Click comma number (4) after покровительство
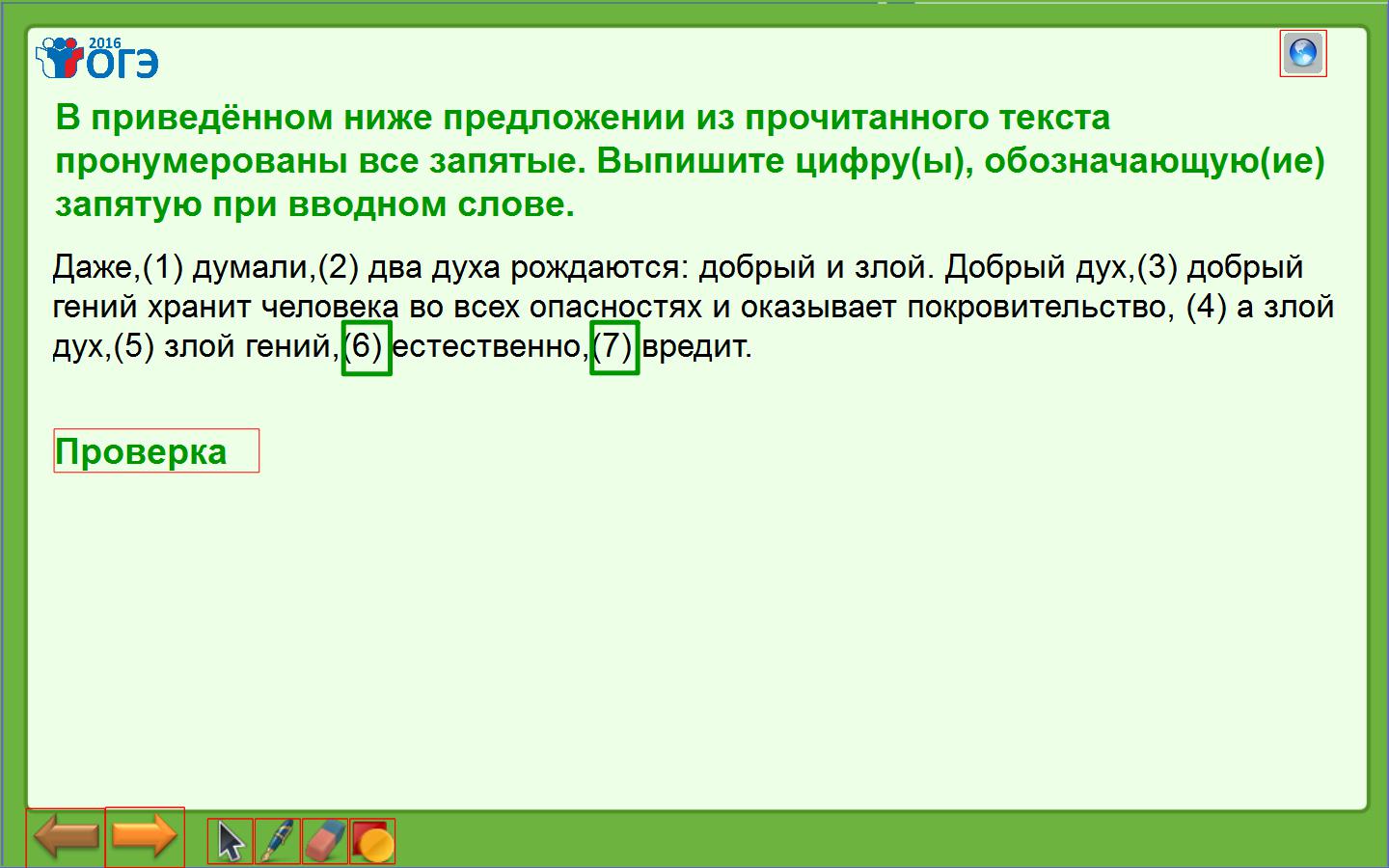Image resolution: width=1389 pixels, height=868 pixels. tap(1206, 307)
